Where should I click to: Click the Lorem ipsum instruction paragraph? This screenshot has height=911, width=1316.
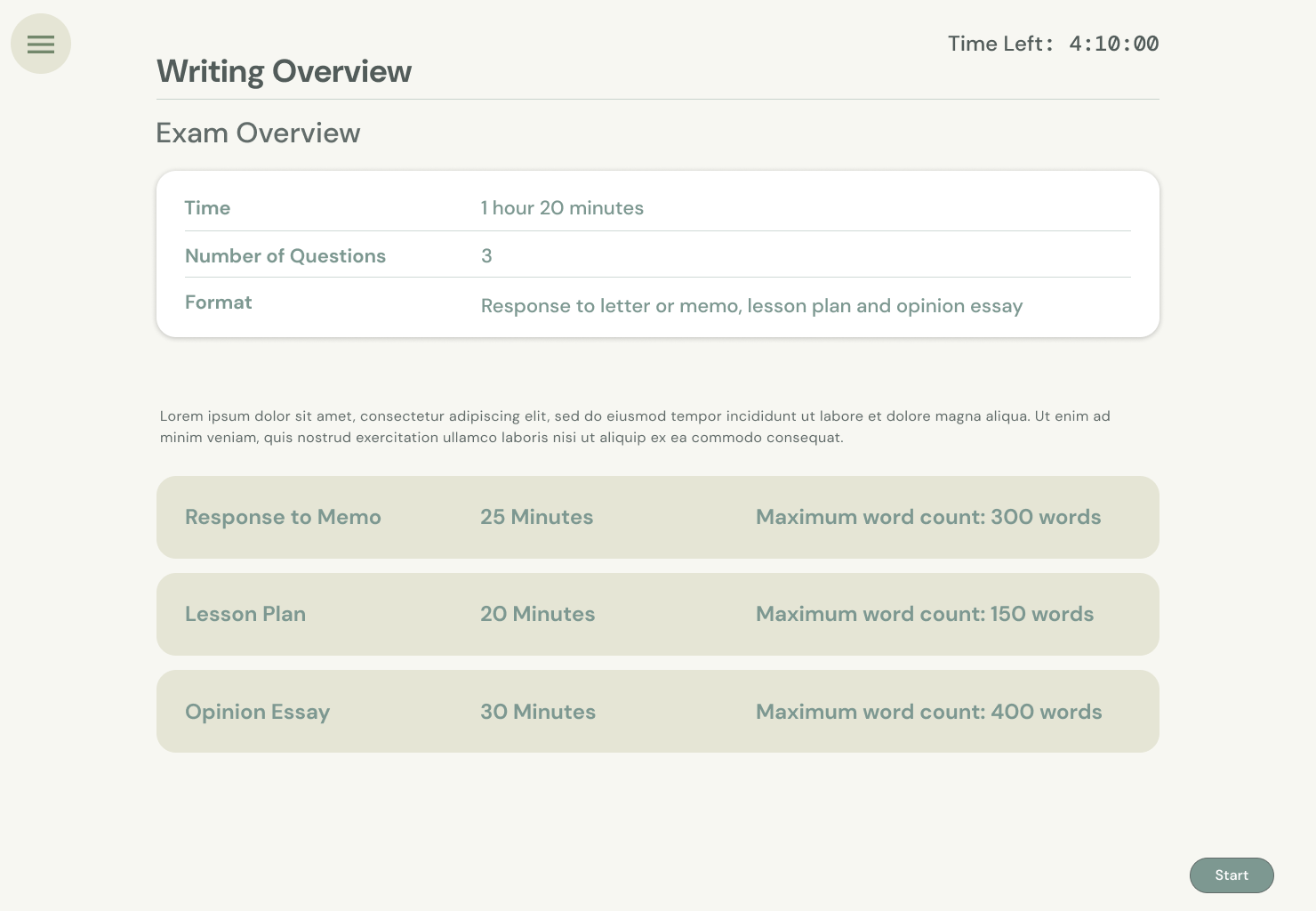(x=635, y=426)
